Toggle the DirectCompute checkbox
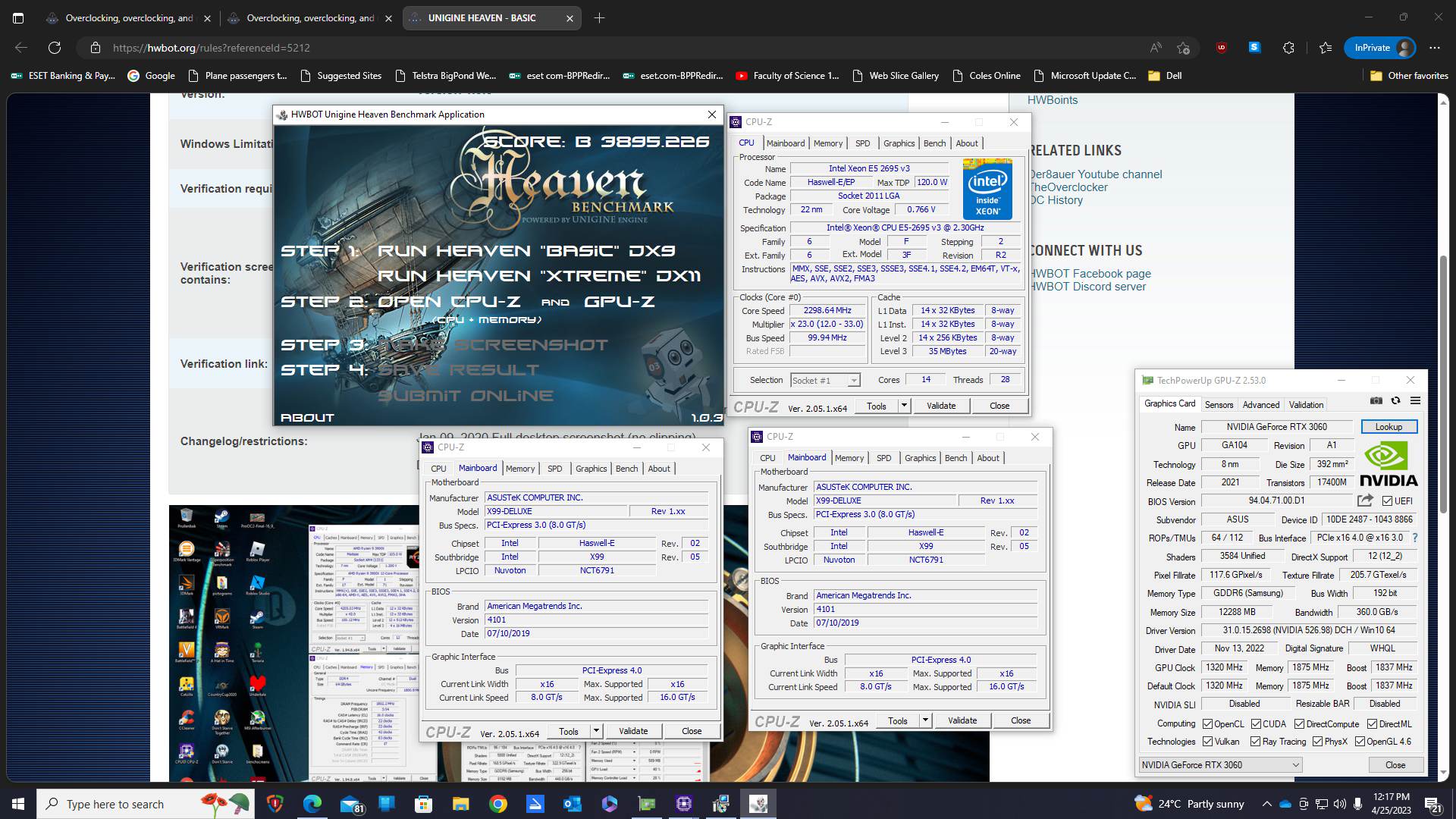The width and height of the screenshot is (1456, 819). [x=1299, y=723]
